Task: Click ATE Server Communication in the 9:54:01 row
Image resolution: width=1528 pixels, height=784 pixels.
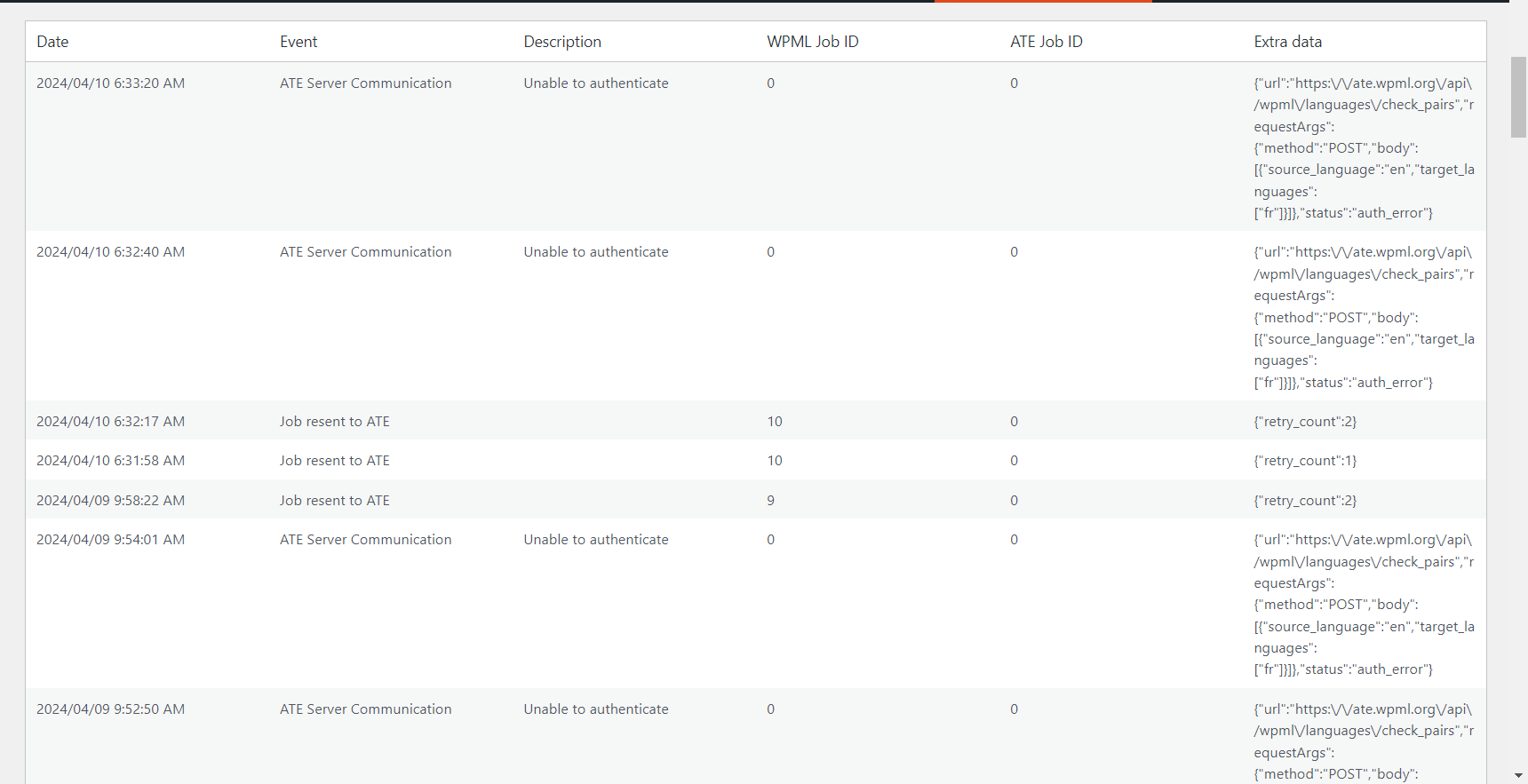Action: tap(366, 540)
